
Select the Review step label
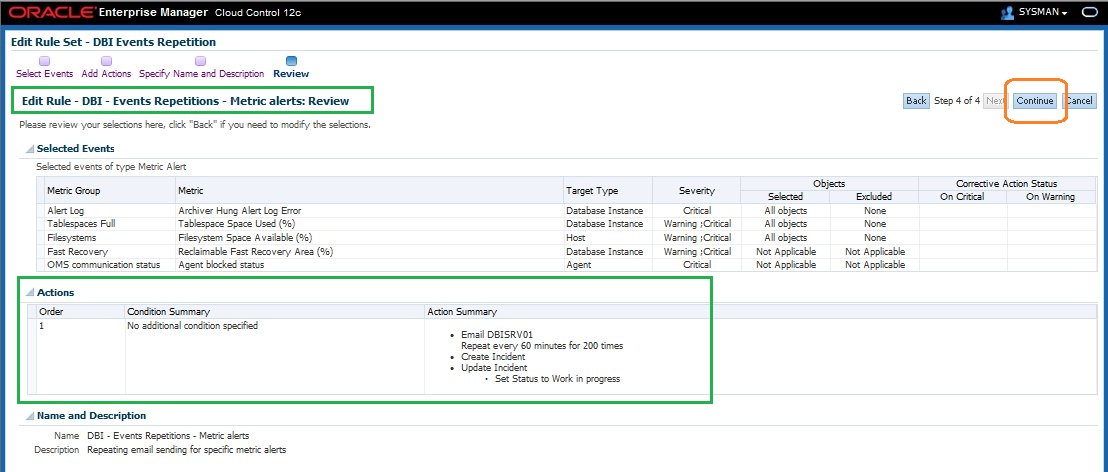coord(291,73)
